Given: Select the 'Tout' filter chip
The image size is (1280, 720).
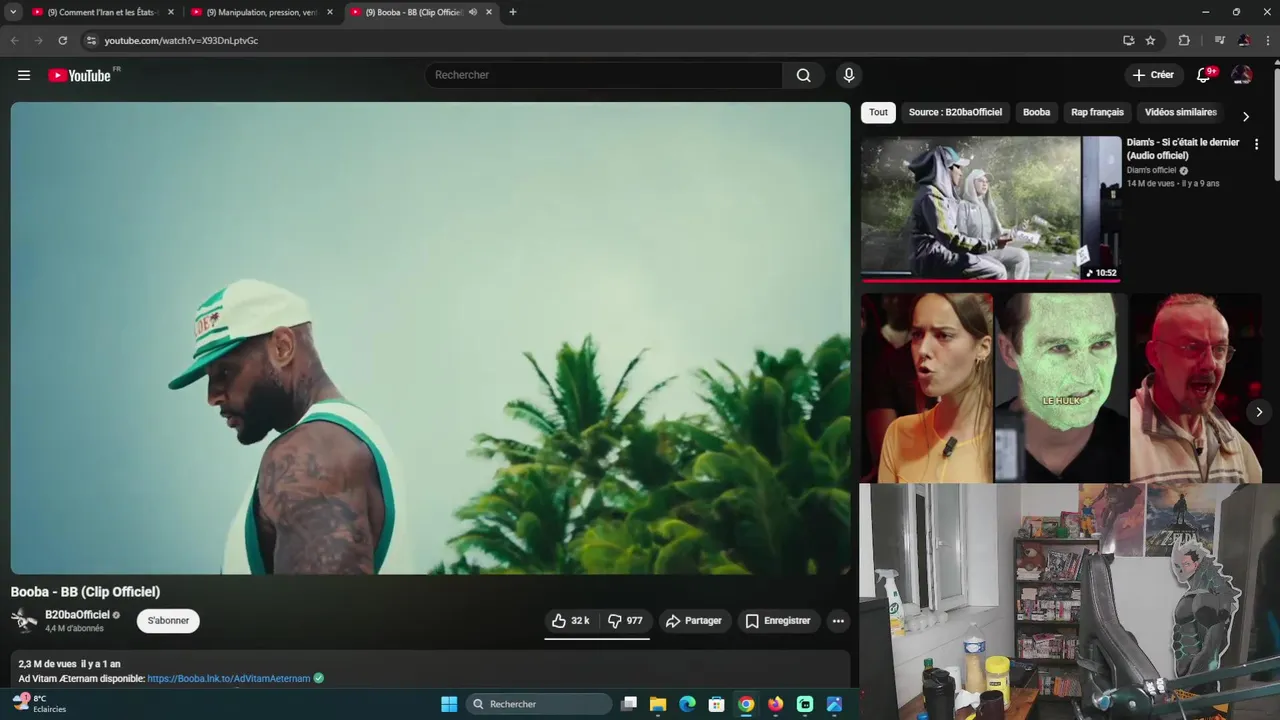Looking at the screenshot, I should tap(878, 112).
